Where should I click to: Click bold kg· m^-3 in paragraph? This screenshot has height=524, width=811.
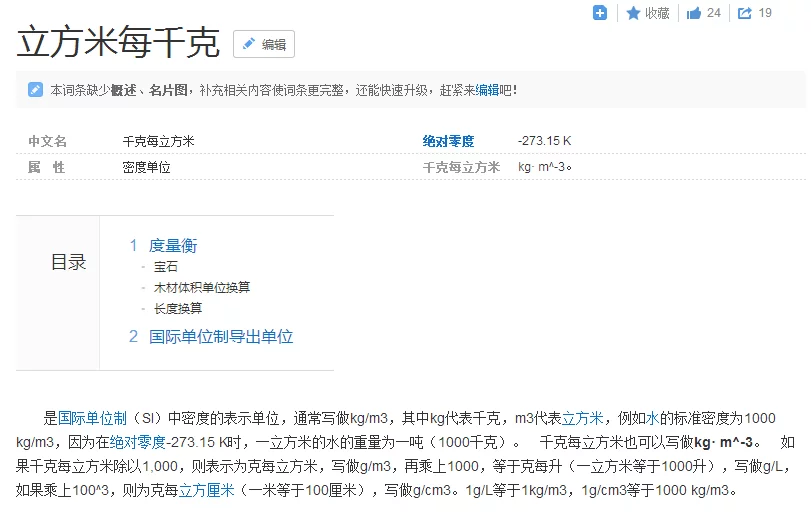[723, 442]
